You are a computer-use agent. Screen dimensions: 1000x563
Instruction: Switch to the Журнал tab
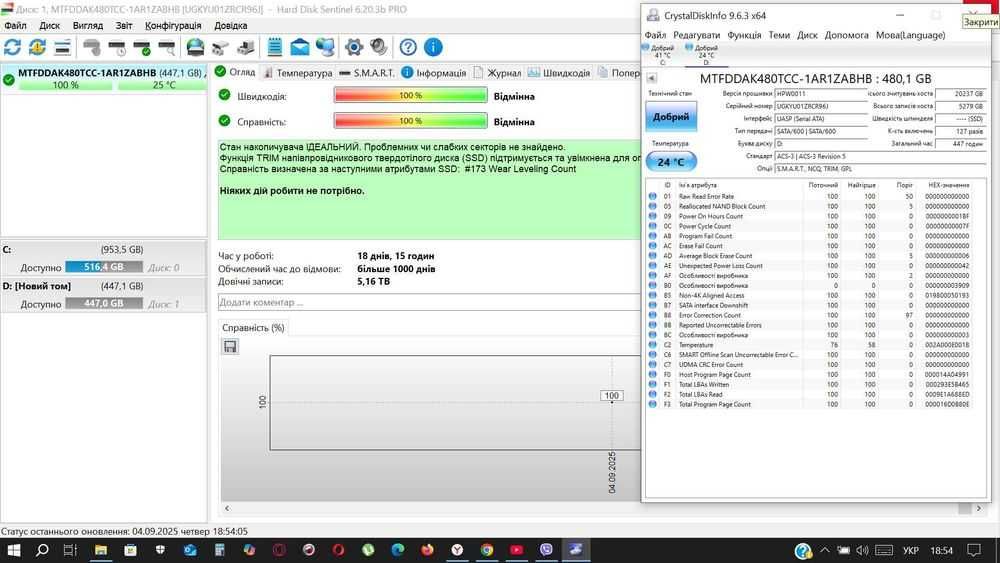click(x=497, y=73)
